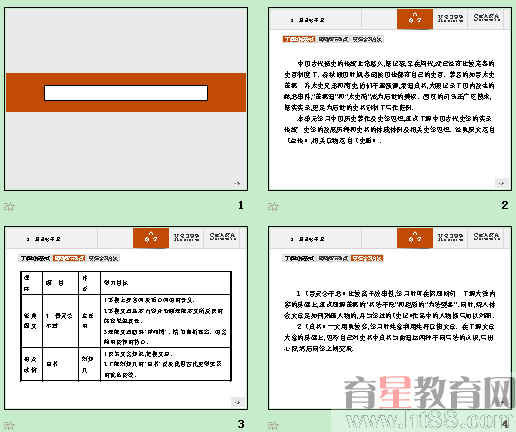The width and height of the screenshot is (516, 432).
Task: Click the orange header tab icon on slide 4
Action: click(415, 238)
